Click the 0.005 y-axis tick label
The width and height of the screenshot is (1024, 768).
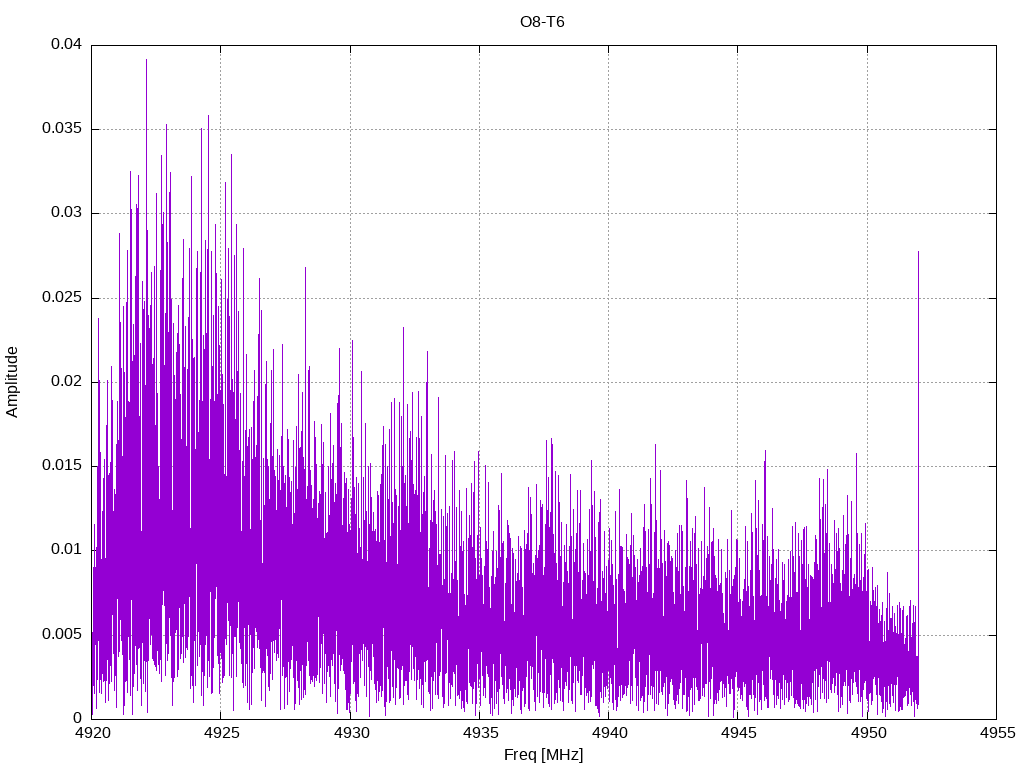(63, 634)
